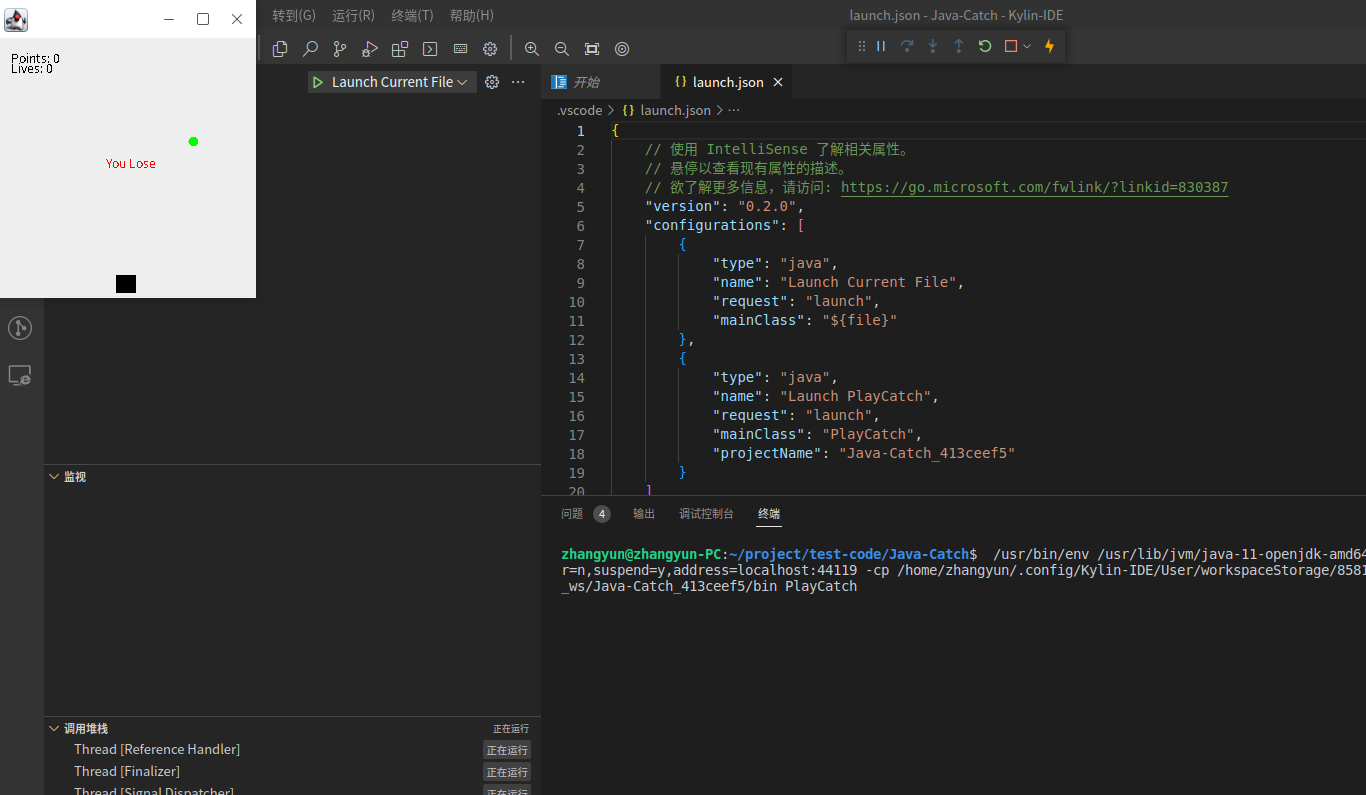Click the Step Into debug icon

point(933,46)
